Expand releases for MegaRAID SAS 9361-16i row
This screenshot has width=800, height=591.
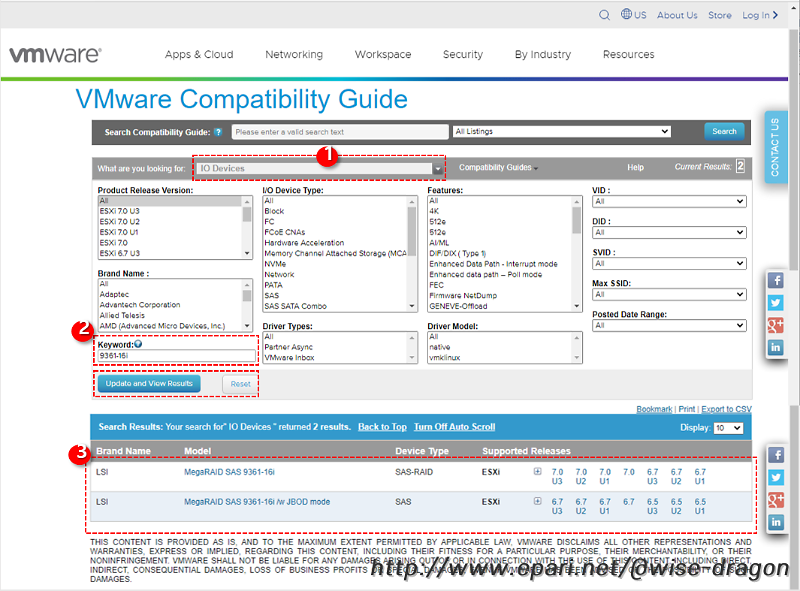(x=537, y=472)
